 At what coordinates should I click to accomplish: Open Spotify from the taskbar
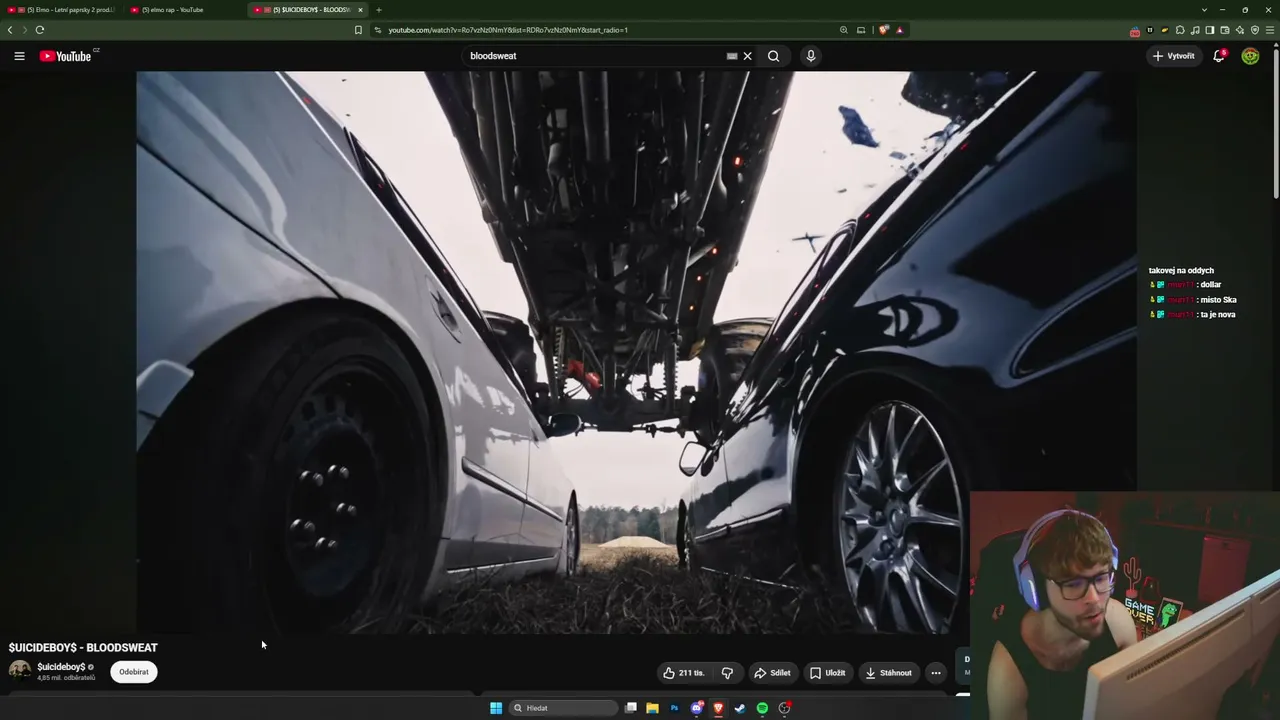click(762, 708)
